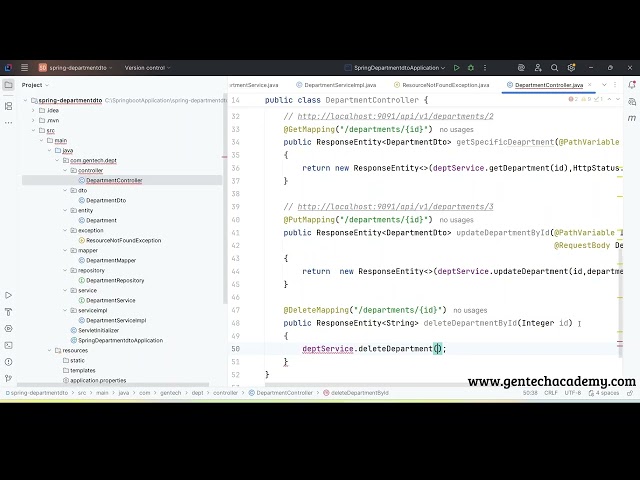Open the Services tool window icon
Viewport: 640px width, 480px height.
pyautogui.click(x=8, y=329)
